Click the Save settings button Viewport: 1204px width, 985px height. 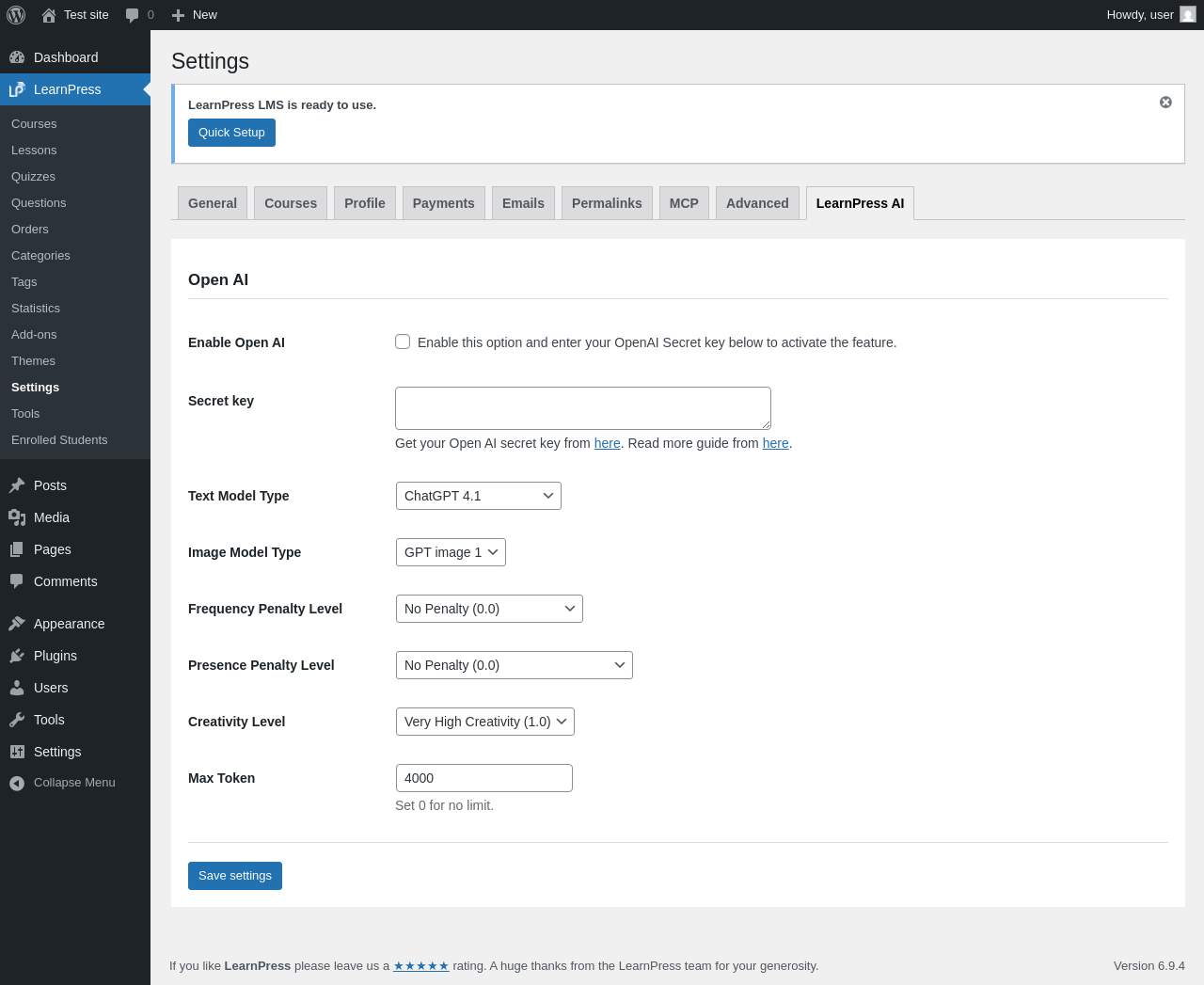235,876
